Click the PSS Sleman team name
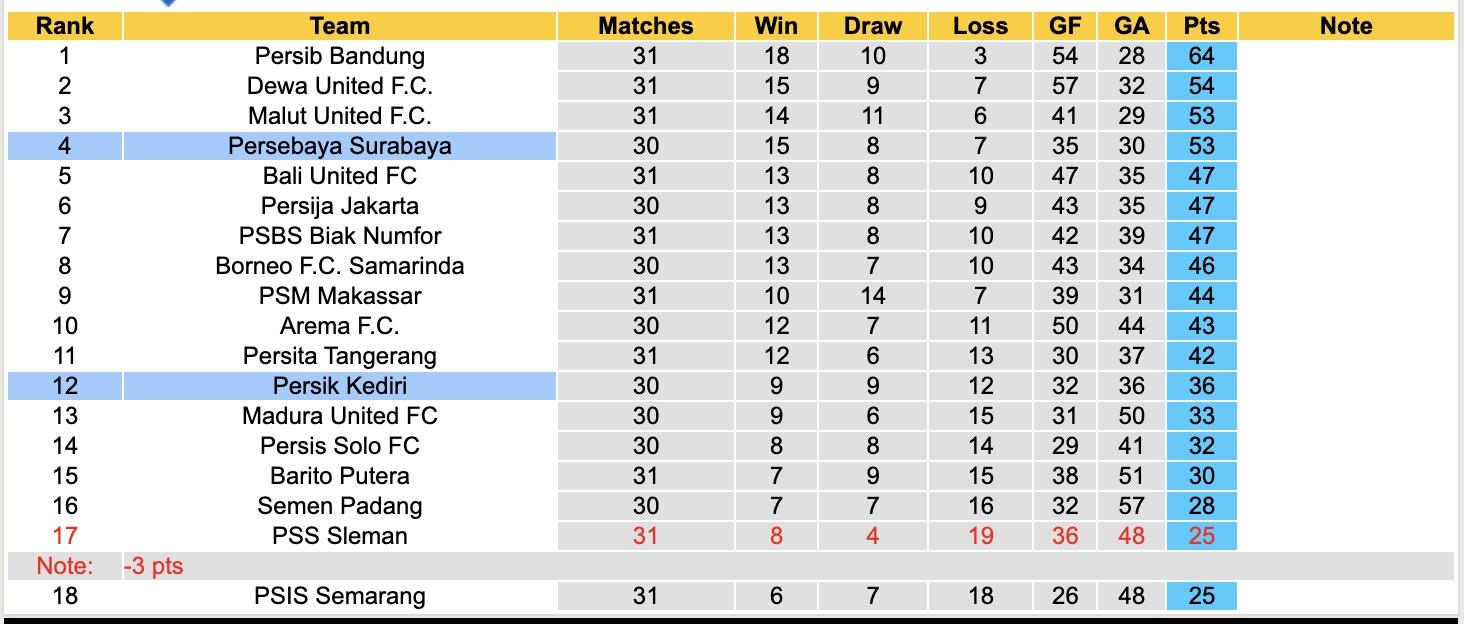1464x624 pixels. tap(339, 536)
